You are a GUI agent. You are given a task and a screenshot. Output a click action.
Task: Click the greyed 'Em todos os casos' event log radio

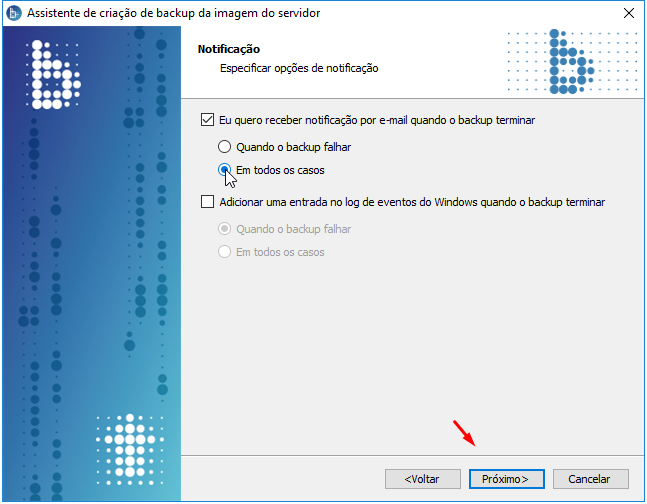click(224, 252)
